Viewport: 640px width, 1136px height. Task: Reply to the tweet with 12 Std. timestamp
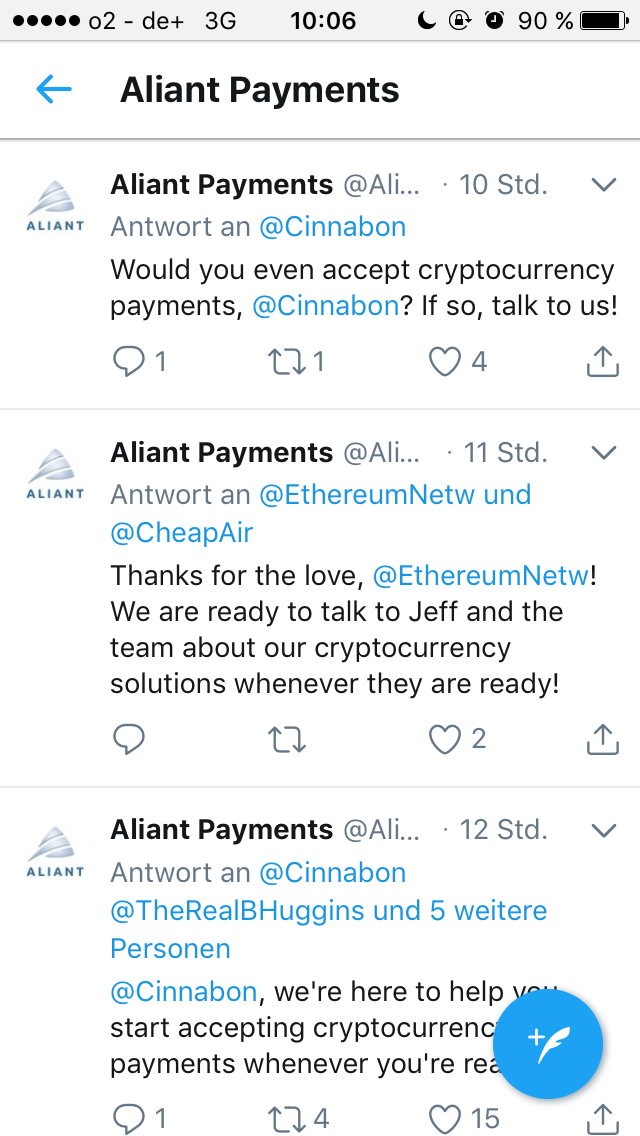(129, 1118)
